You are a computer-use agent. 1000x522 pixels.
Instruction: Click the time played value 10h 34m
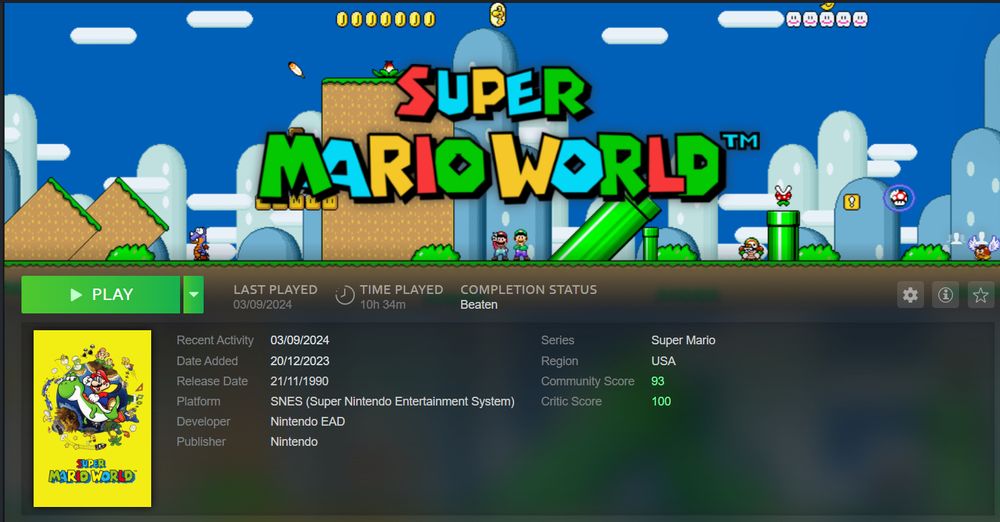383,305
